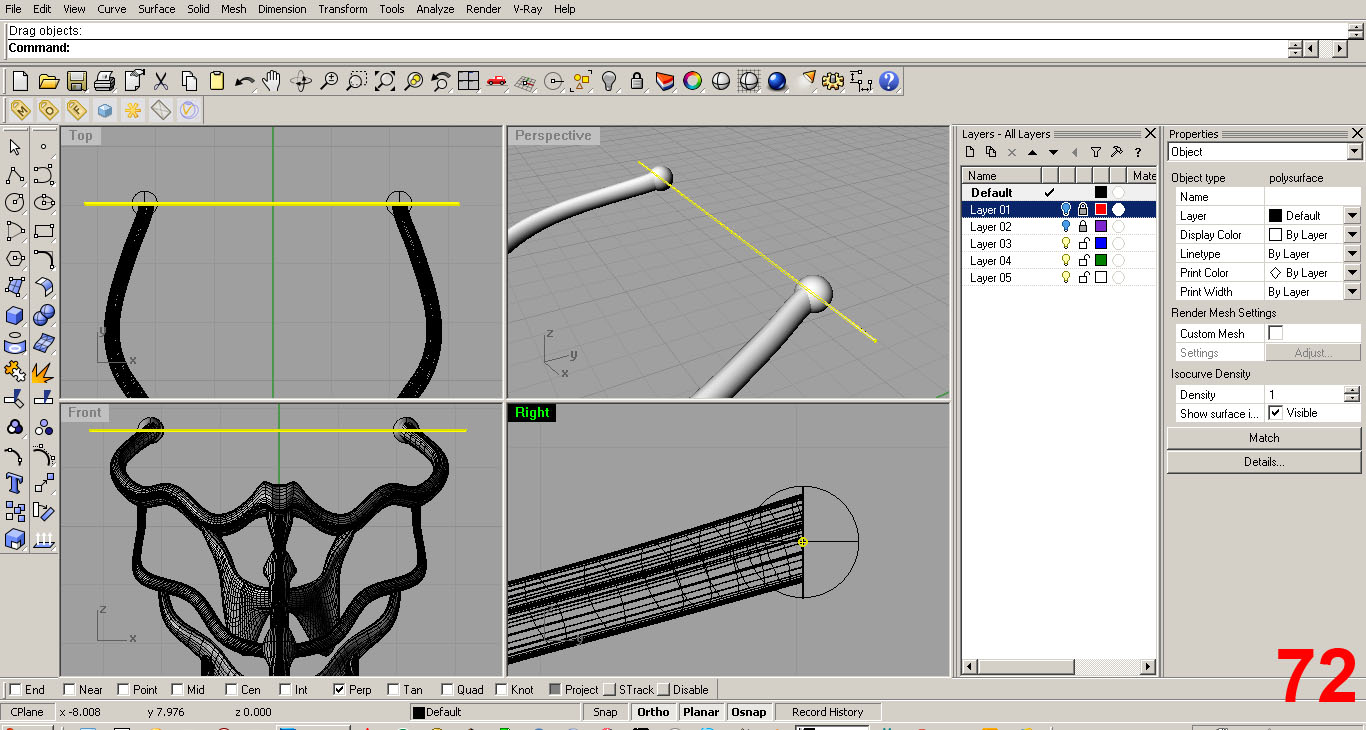Open the Transform menu
This screenshot has height=730, width=1366.
343,9
